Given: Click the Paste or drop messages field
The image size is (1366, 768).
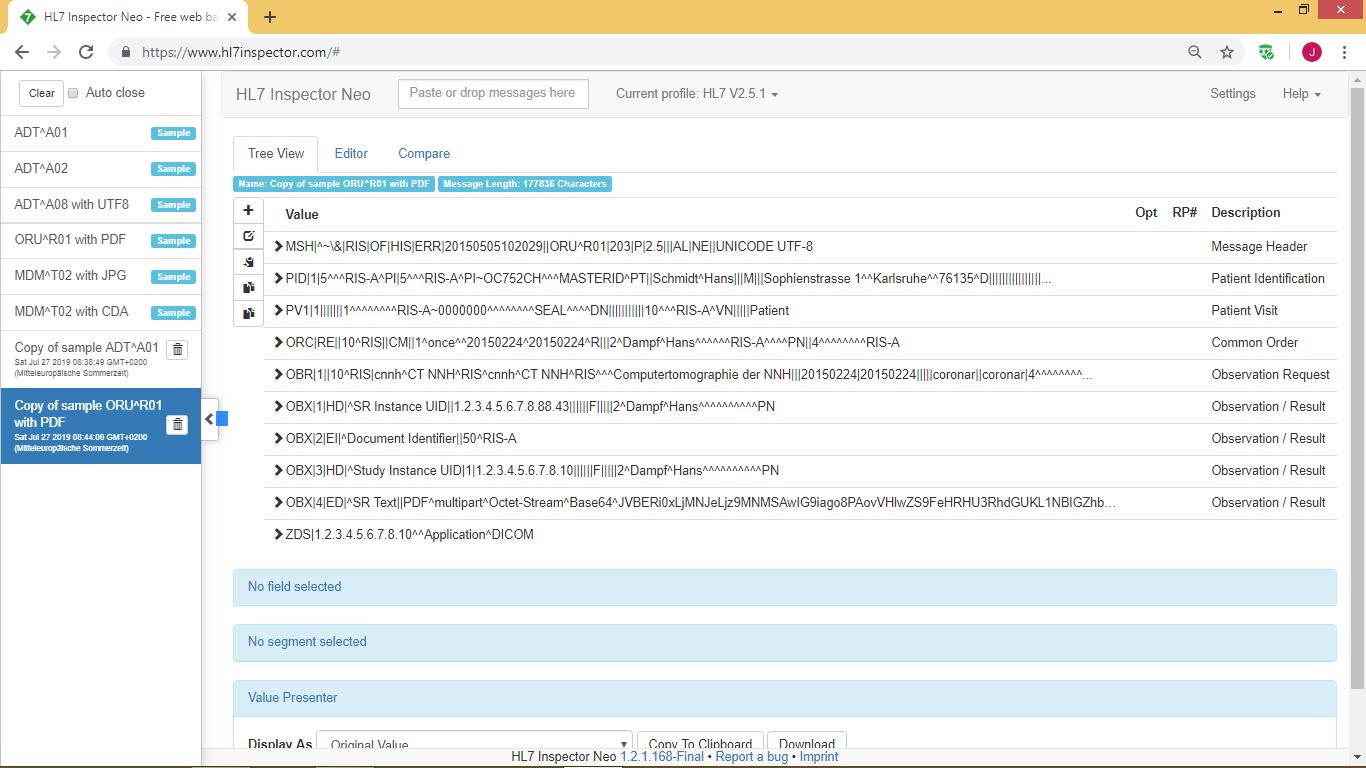Looking at the screenshot, I should pos(493,93).
